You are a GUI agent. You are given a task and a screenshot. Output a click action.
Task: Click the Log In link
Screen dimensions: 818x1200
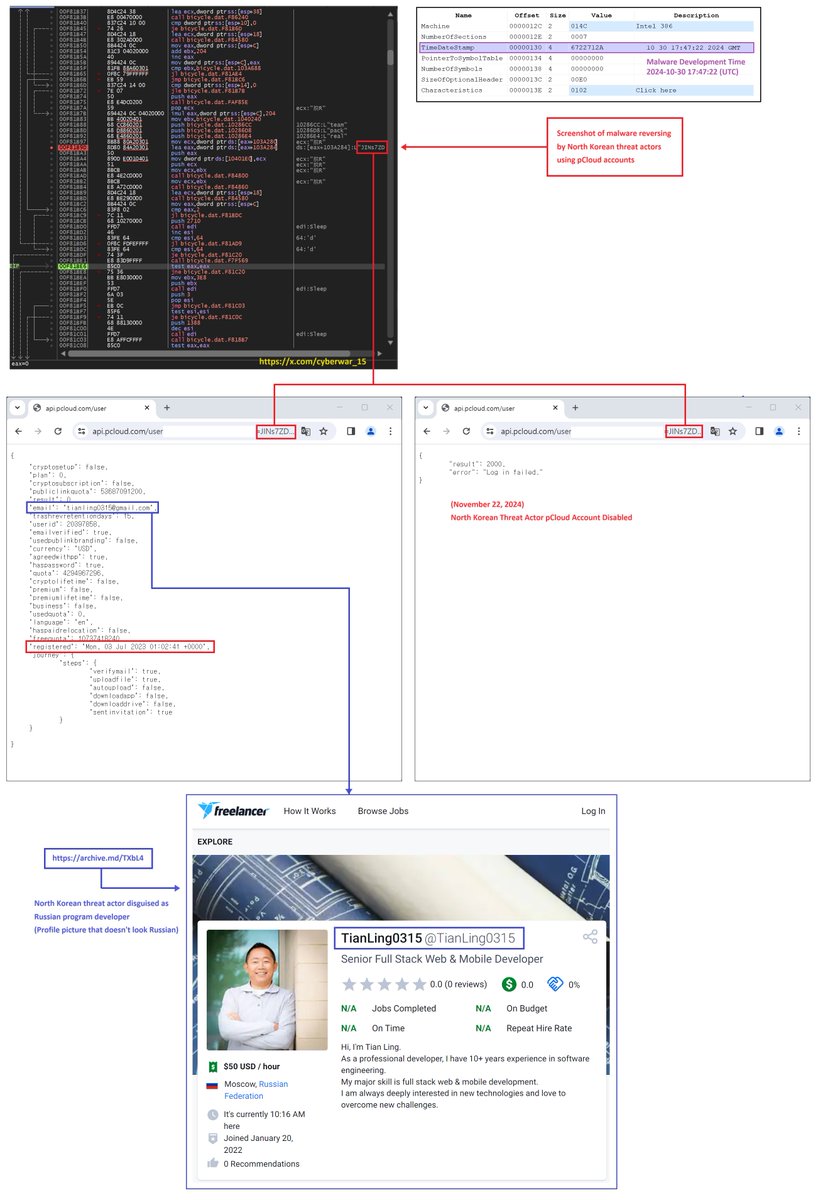coord(593,811)
